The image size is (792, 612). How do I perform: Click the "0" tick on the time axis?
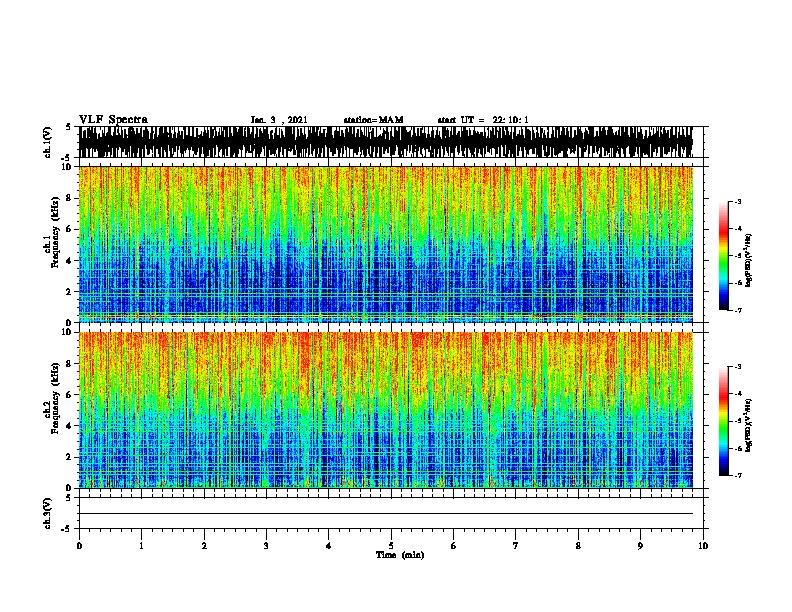point(79,546)
